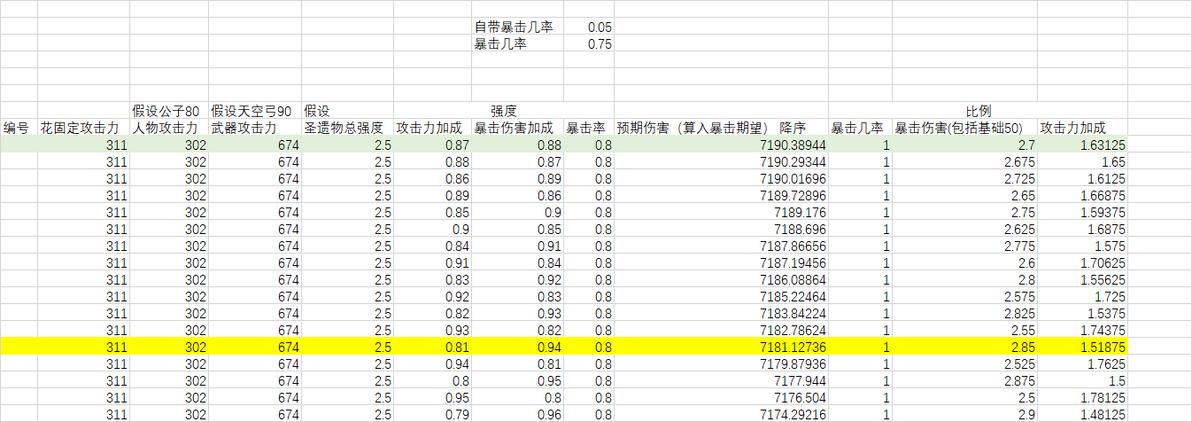This screenshot has height=422, width=1192.
Task: Click 0.9 in the 7189.176 row
Action: (517, 212)
